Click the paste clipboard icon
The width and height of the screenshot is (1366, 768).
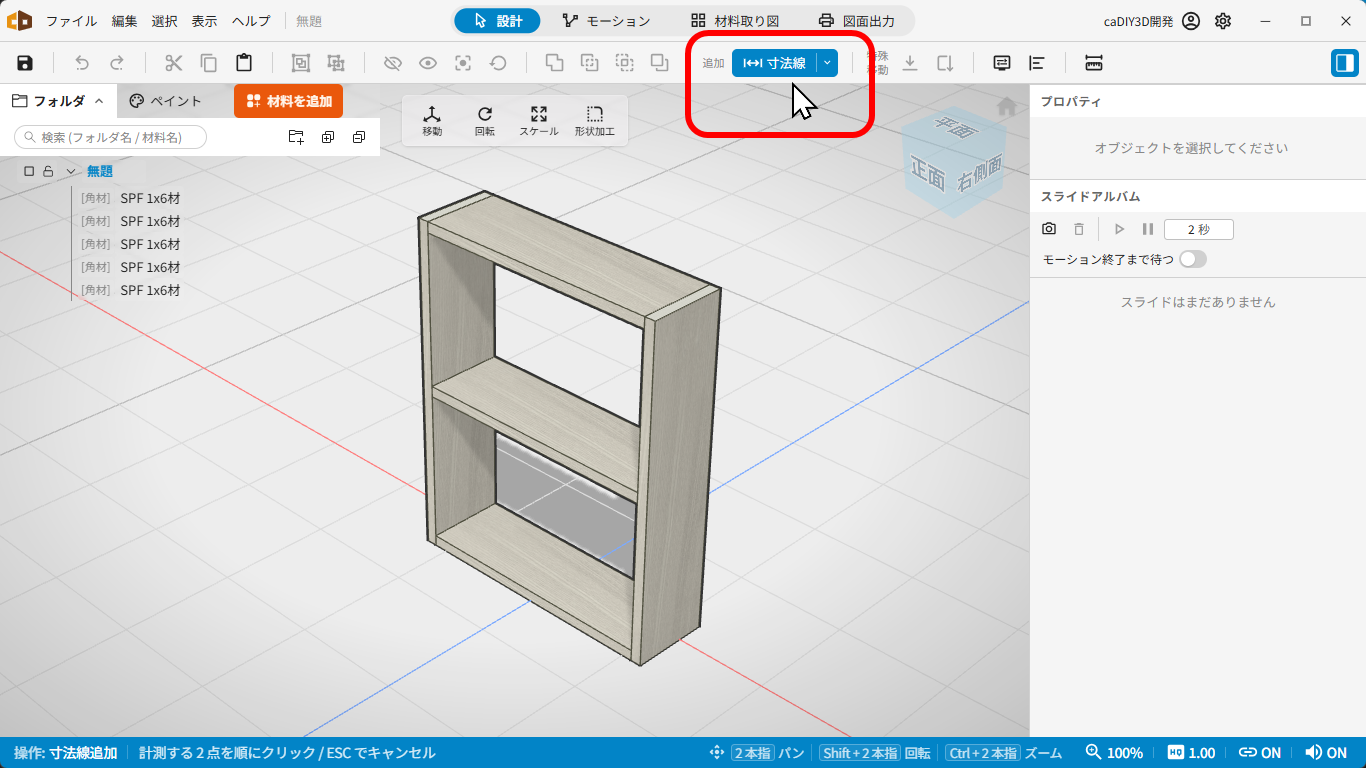[244, 63]
